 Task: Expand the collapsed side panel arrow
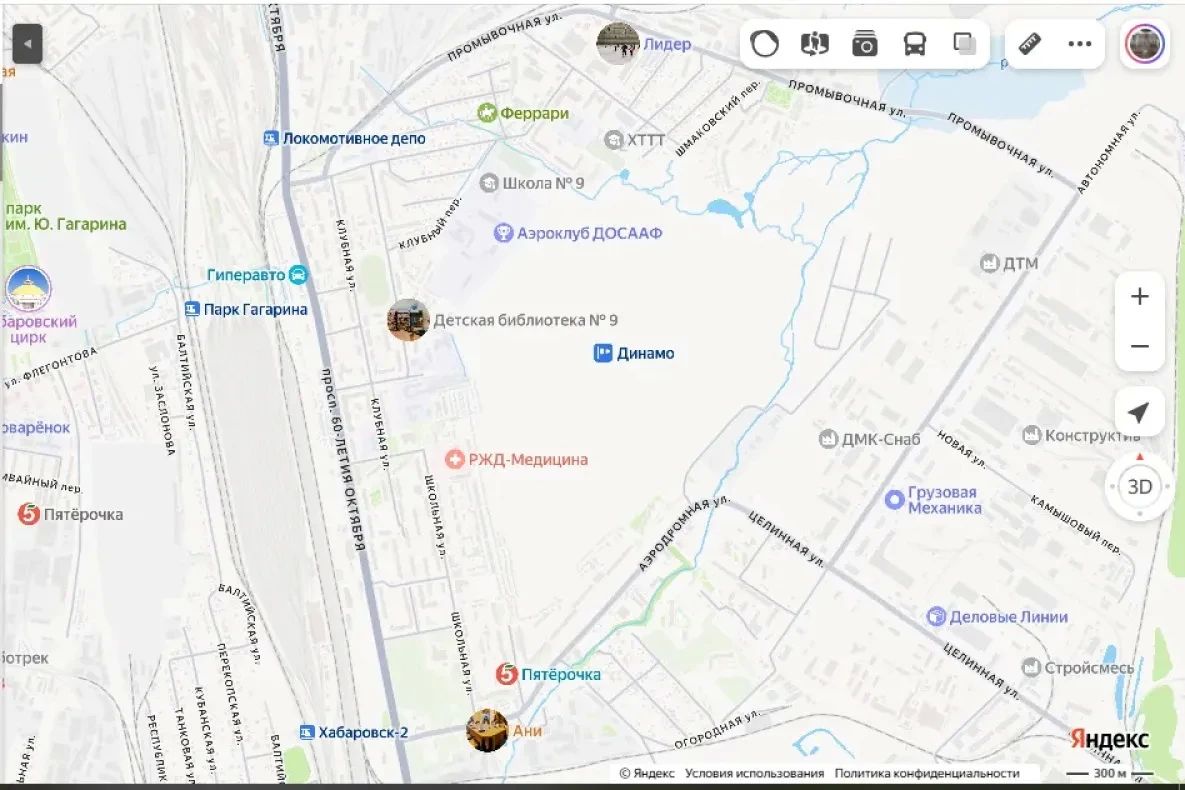click(x=27, y=44)
